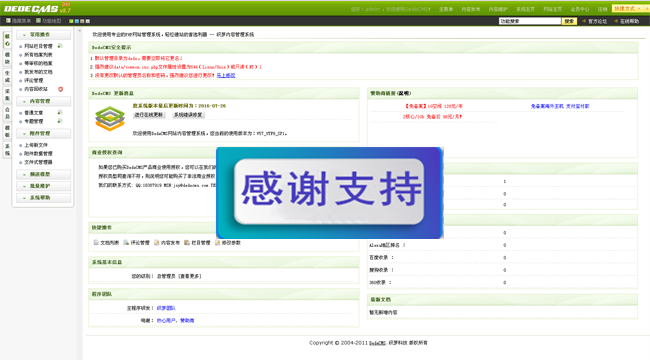
Task: Open the 快捷方式 shortcuts dropdown
Action: click(628, 9)
